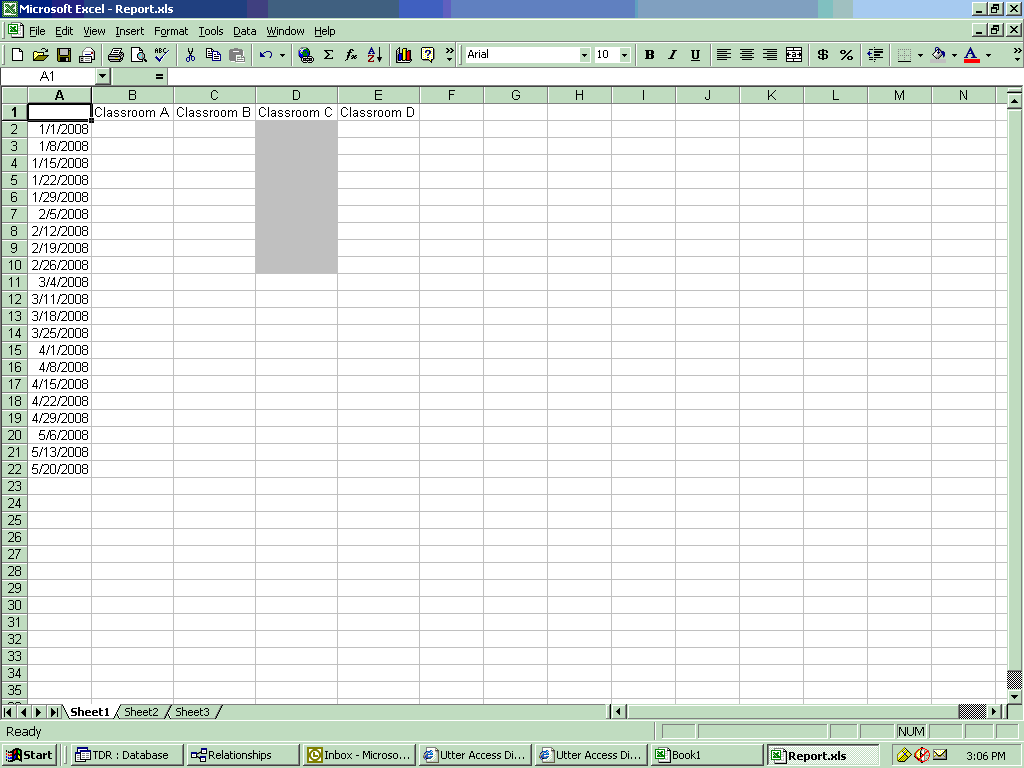Viewport: 1024px width, 768px height.
Task: Save the workbook with the floppy icon
Action: pyautogui.click(x=63, y=55)
